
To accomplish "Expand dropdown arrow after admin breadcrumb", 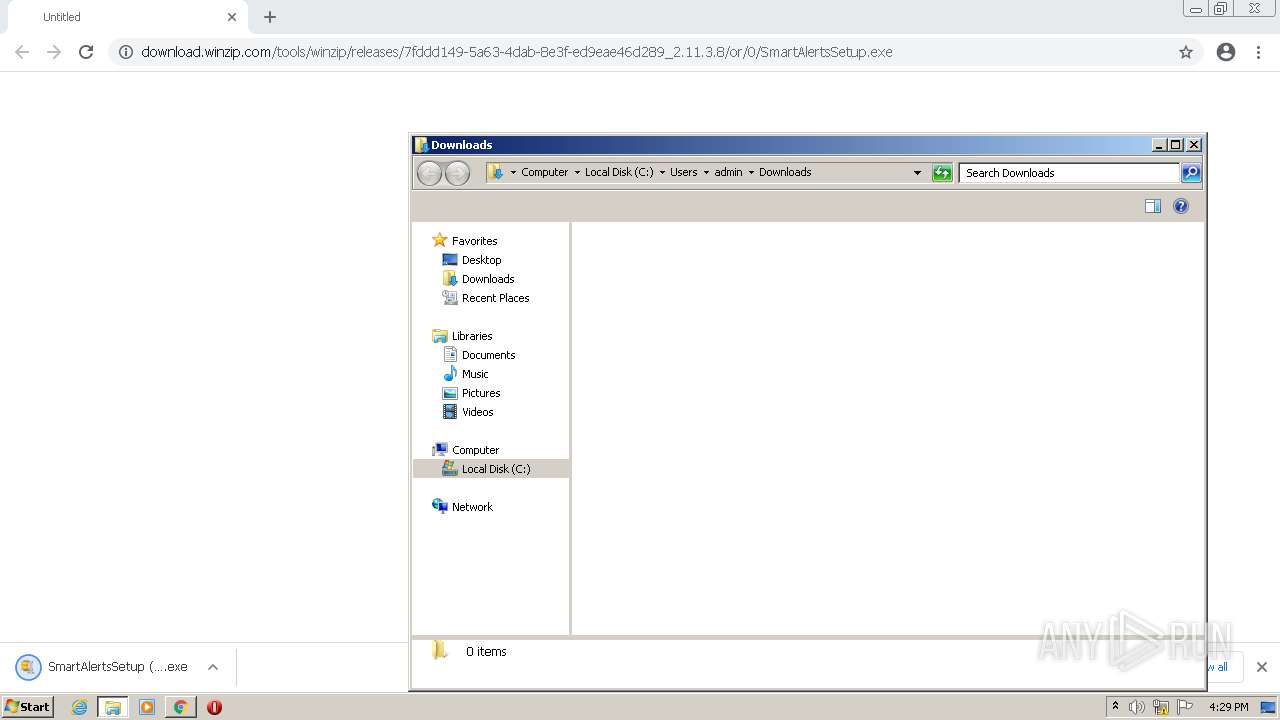I will click(751, 172).
